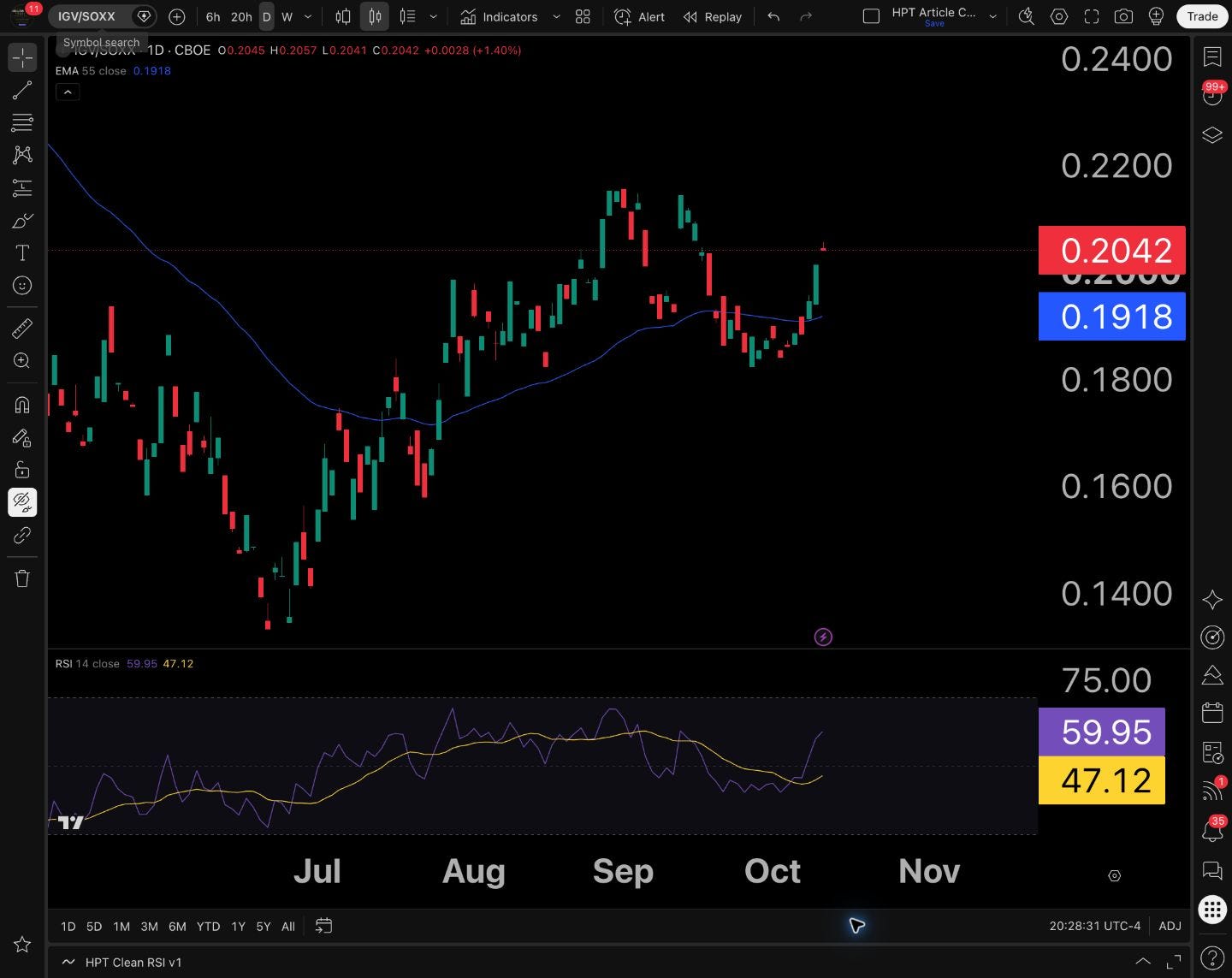Activate the zoom in tool

(x=22, y=360)
